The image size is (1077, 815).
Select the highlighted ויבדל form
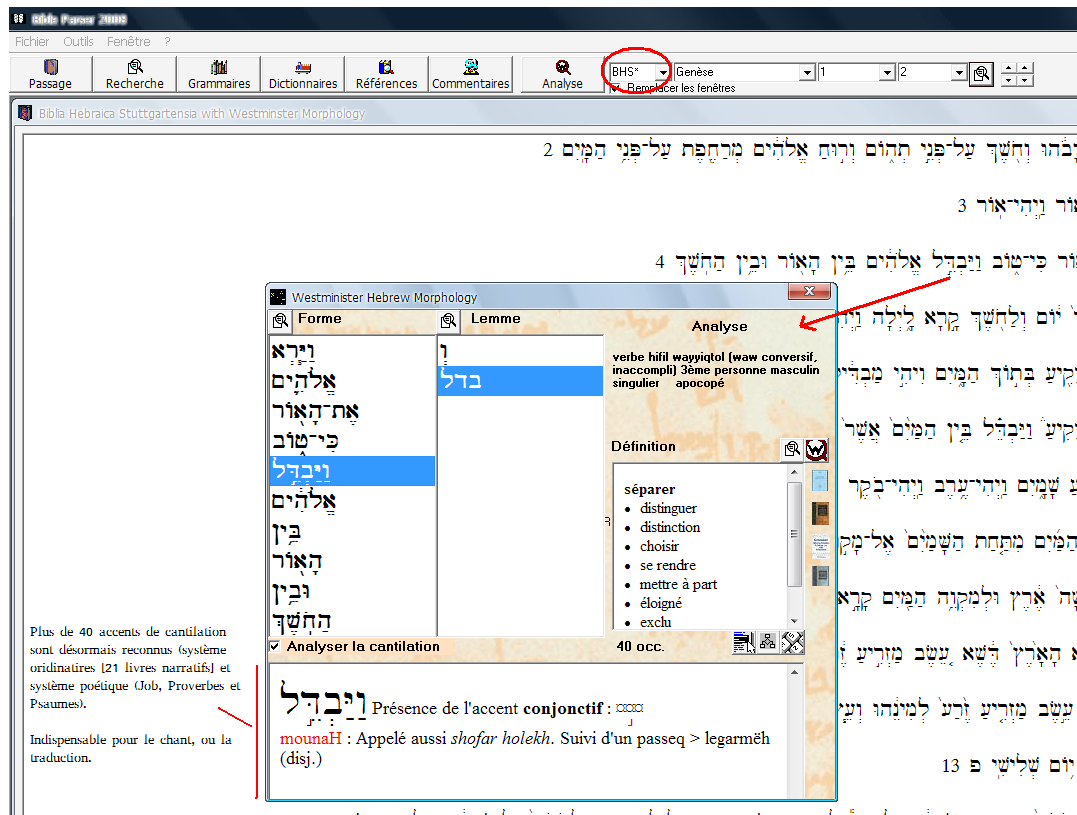[x=352, y=471]
